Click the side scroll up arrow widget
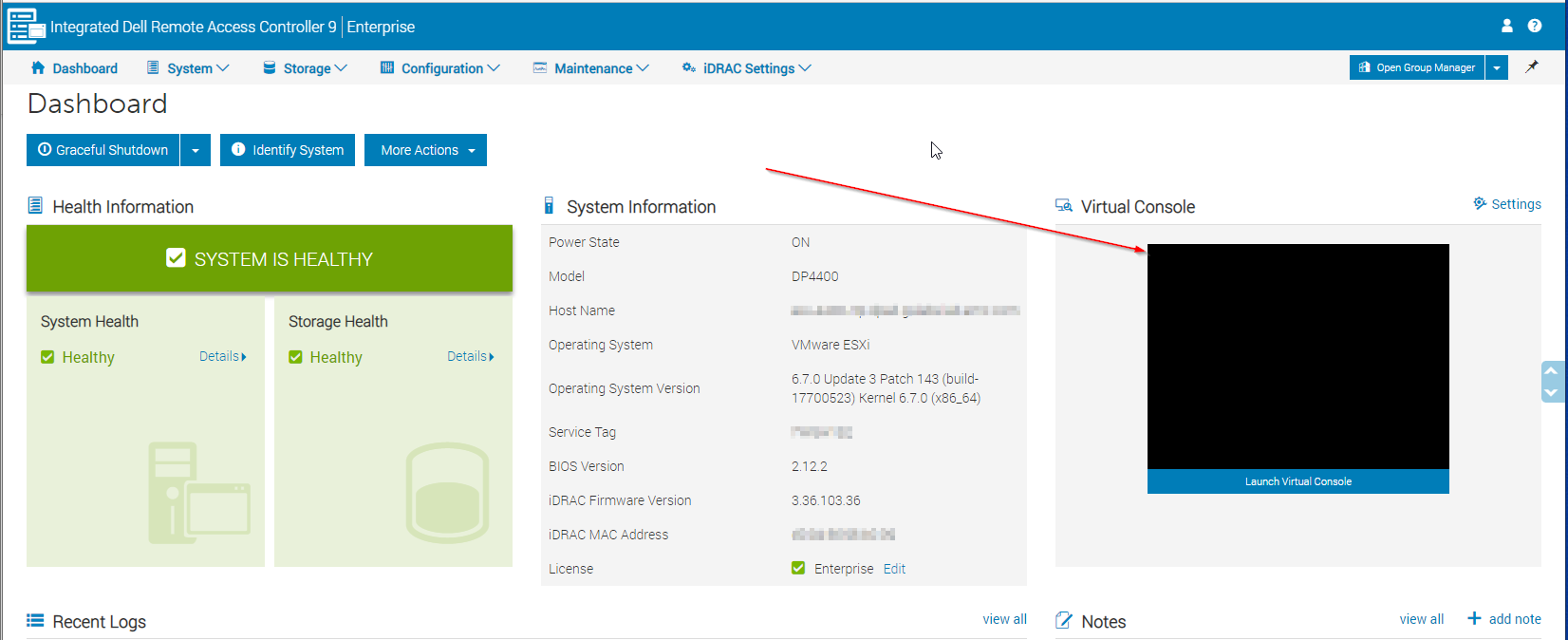Image resolution: width=1568 pixels, height=640 pixels. coord(1551,371)
